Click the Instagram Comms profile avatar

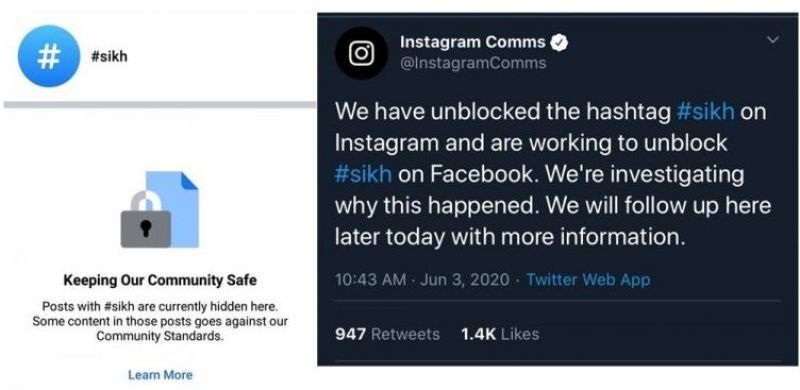pos(362,53)
